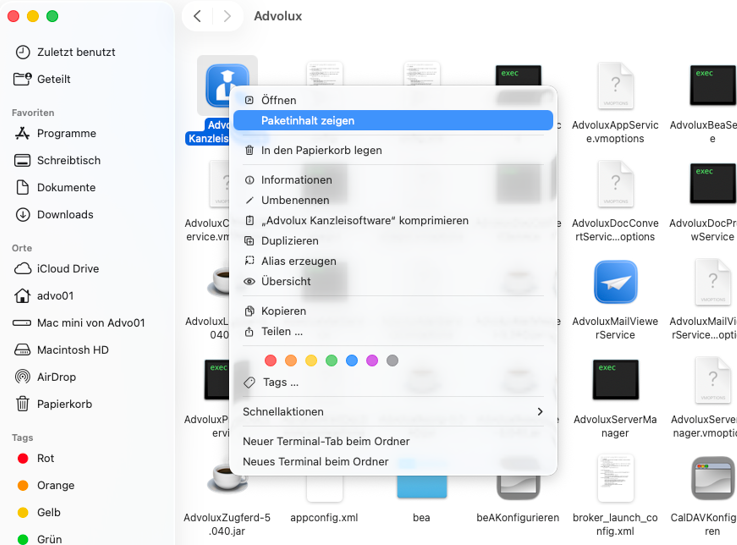The height and width of the screenshot is (545, 737).
Task: Choose Neues Terminal beim Ordner
Action: [x=315, y=461]
